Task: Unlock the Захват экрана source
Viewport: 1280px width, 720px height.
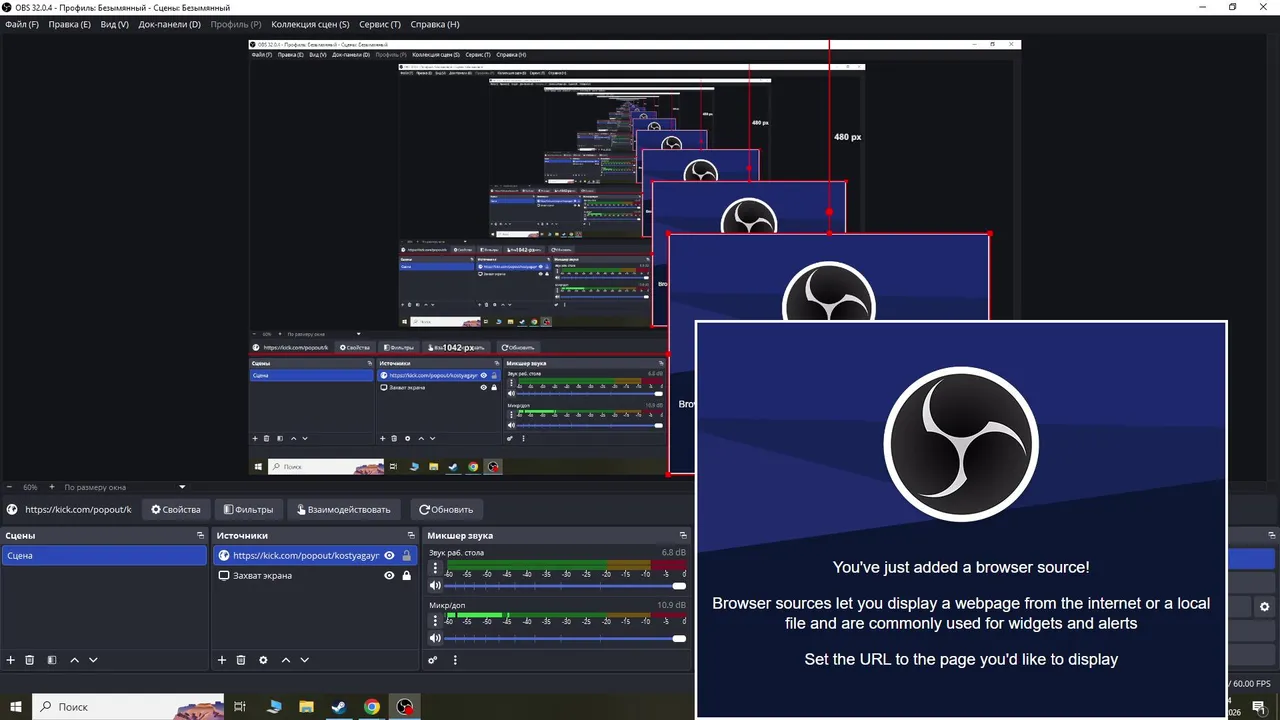Action: 407,576
